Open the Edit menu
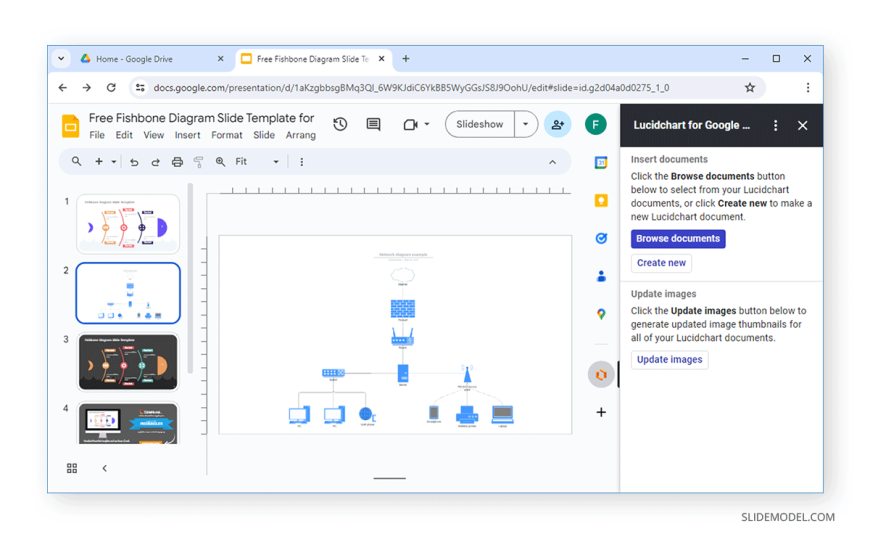The width and height of the screenshot is (870, 539). [x=124, y=135]
